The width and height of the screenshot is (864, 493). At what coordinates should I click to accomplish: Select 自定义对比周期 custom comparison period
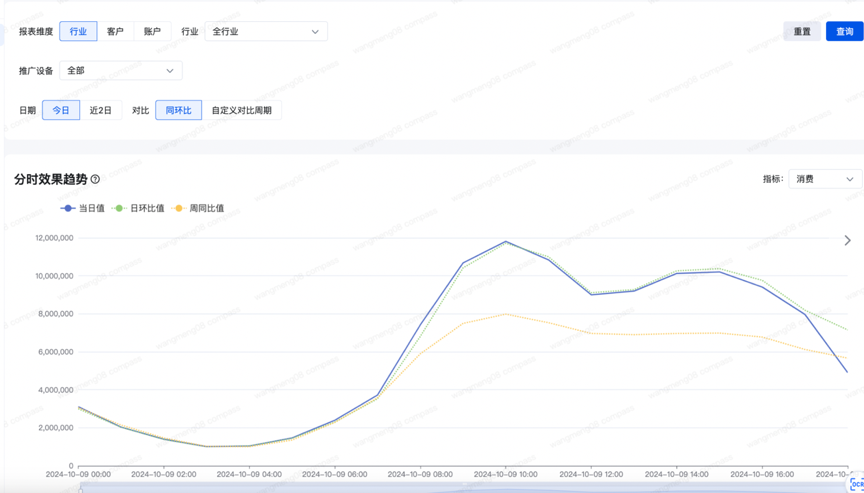pos(241,110)
